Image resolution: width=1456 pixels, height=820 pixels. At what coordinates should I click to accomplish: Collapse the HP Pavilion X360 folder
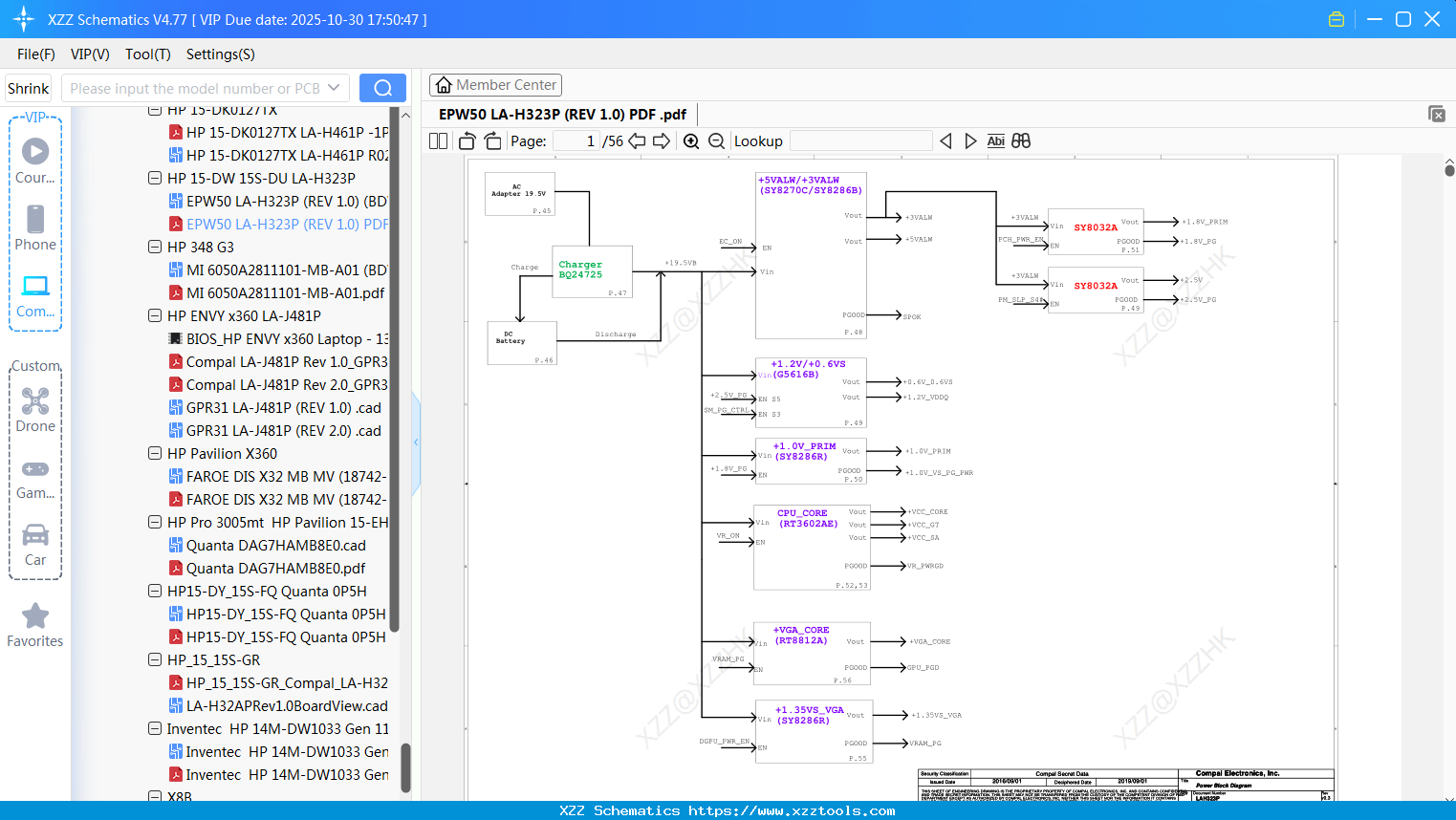point(155,453)
